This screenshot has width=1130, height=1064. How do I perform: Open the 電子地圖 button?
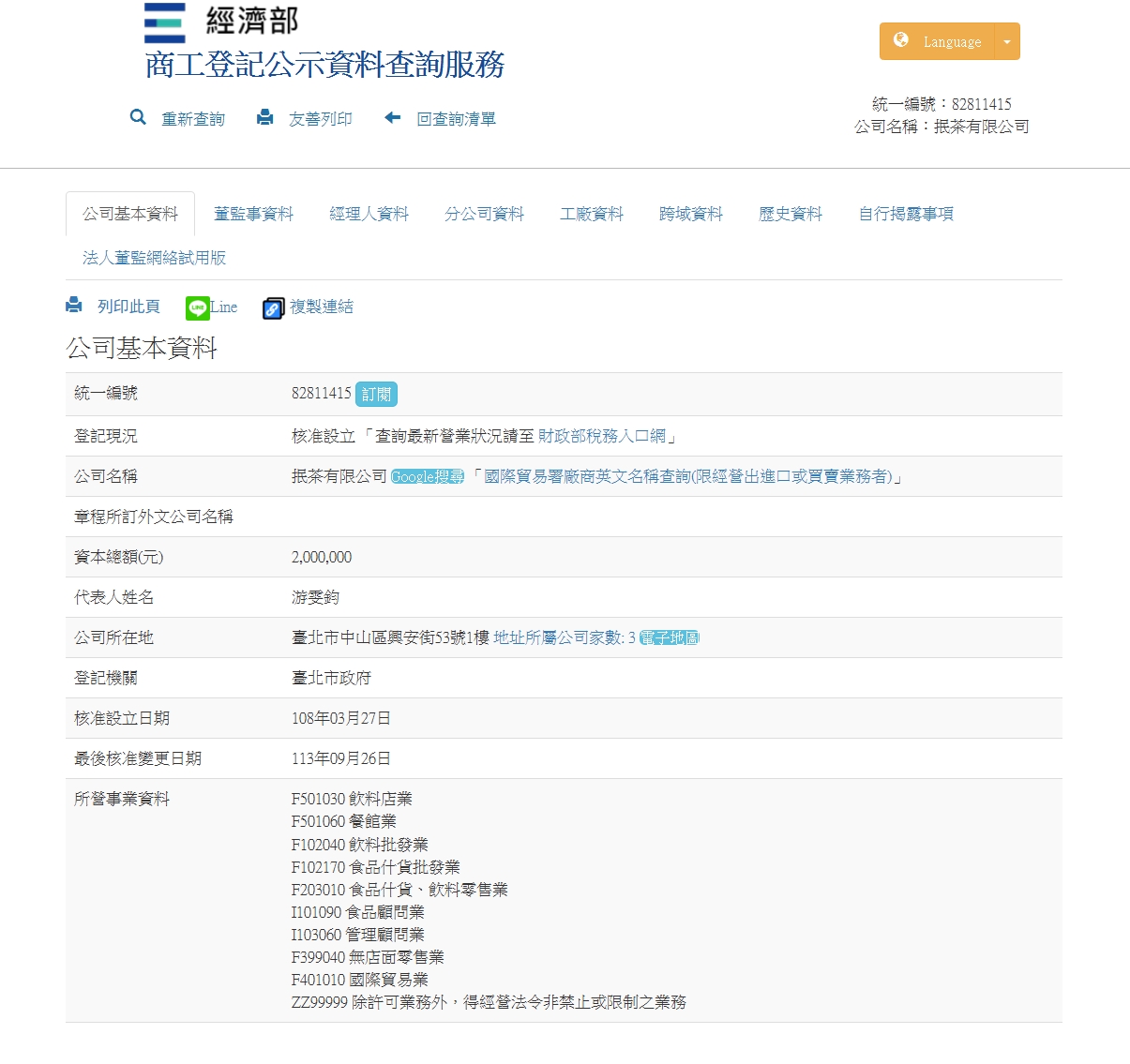(x=670, y=638)
